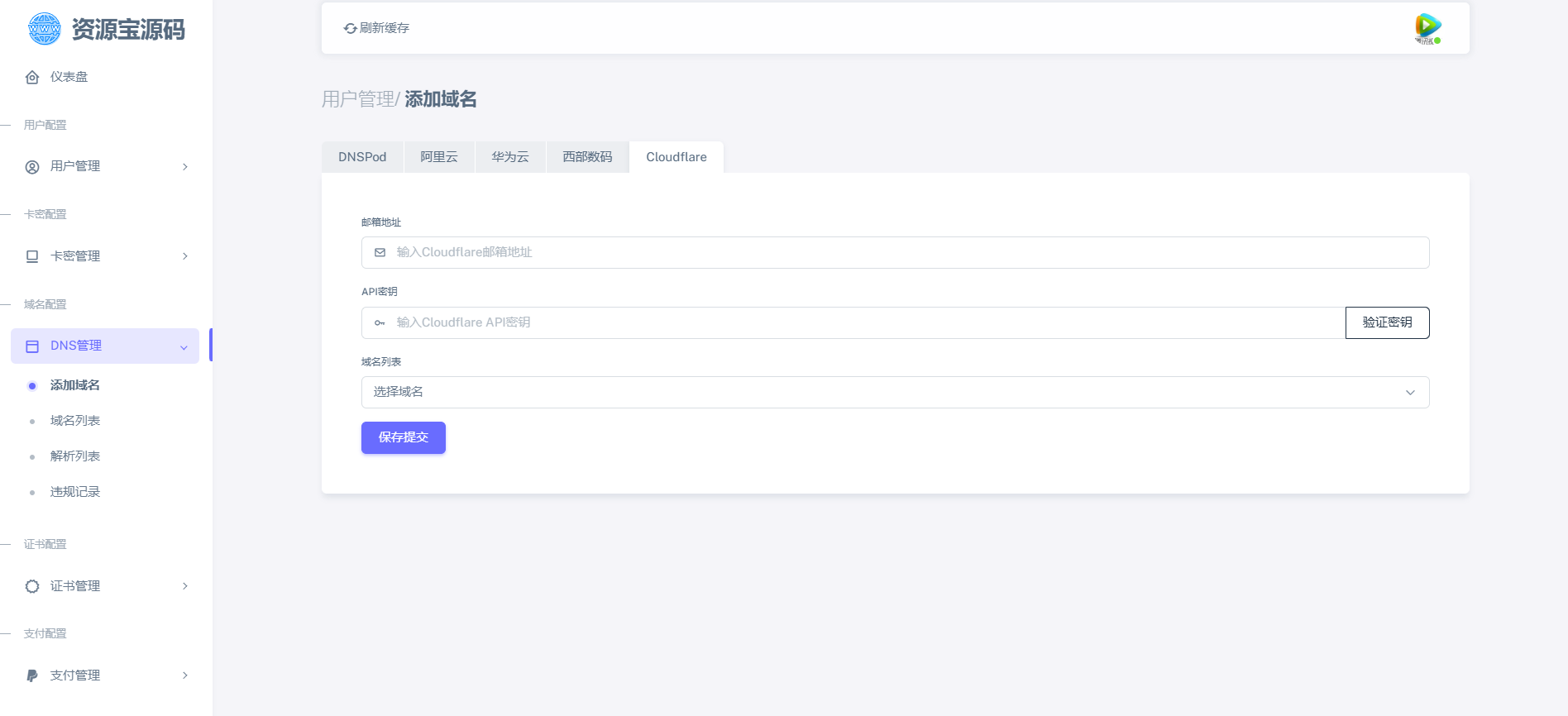Click the 资源宝源码 site title
Screen dimensions: 1568x716
click(128, 30)
